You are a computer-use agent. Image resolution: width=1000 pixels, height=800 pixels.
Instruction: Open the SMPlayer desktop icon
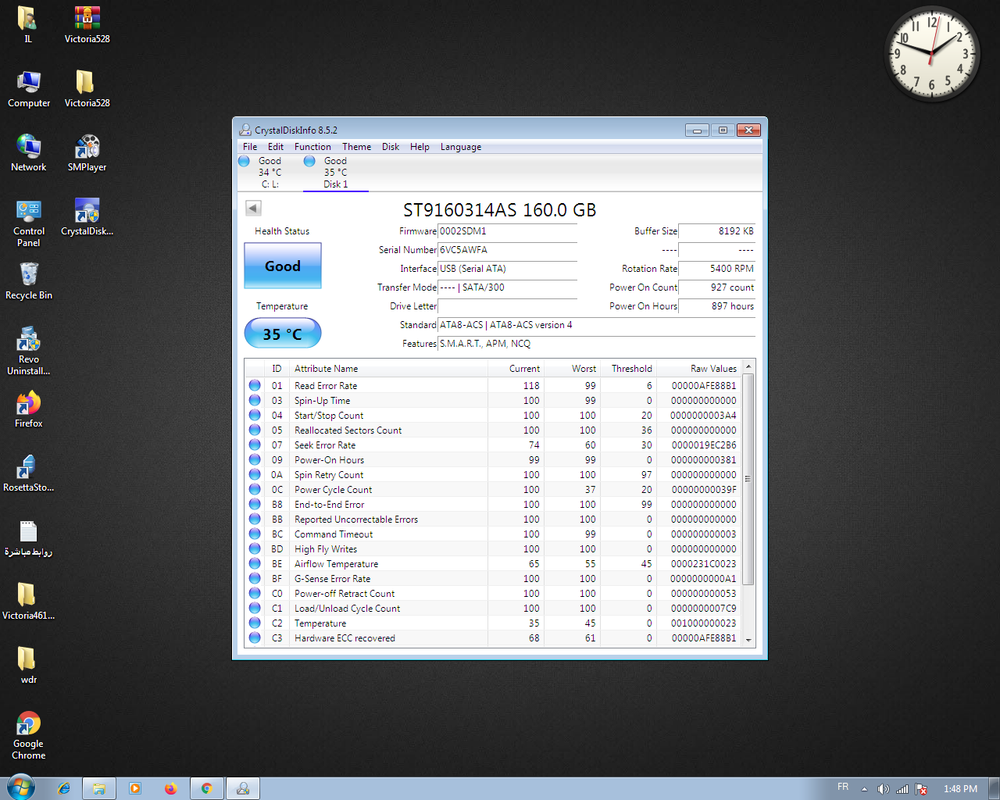click(x=87, y=153)
